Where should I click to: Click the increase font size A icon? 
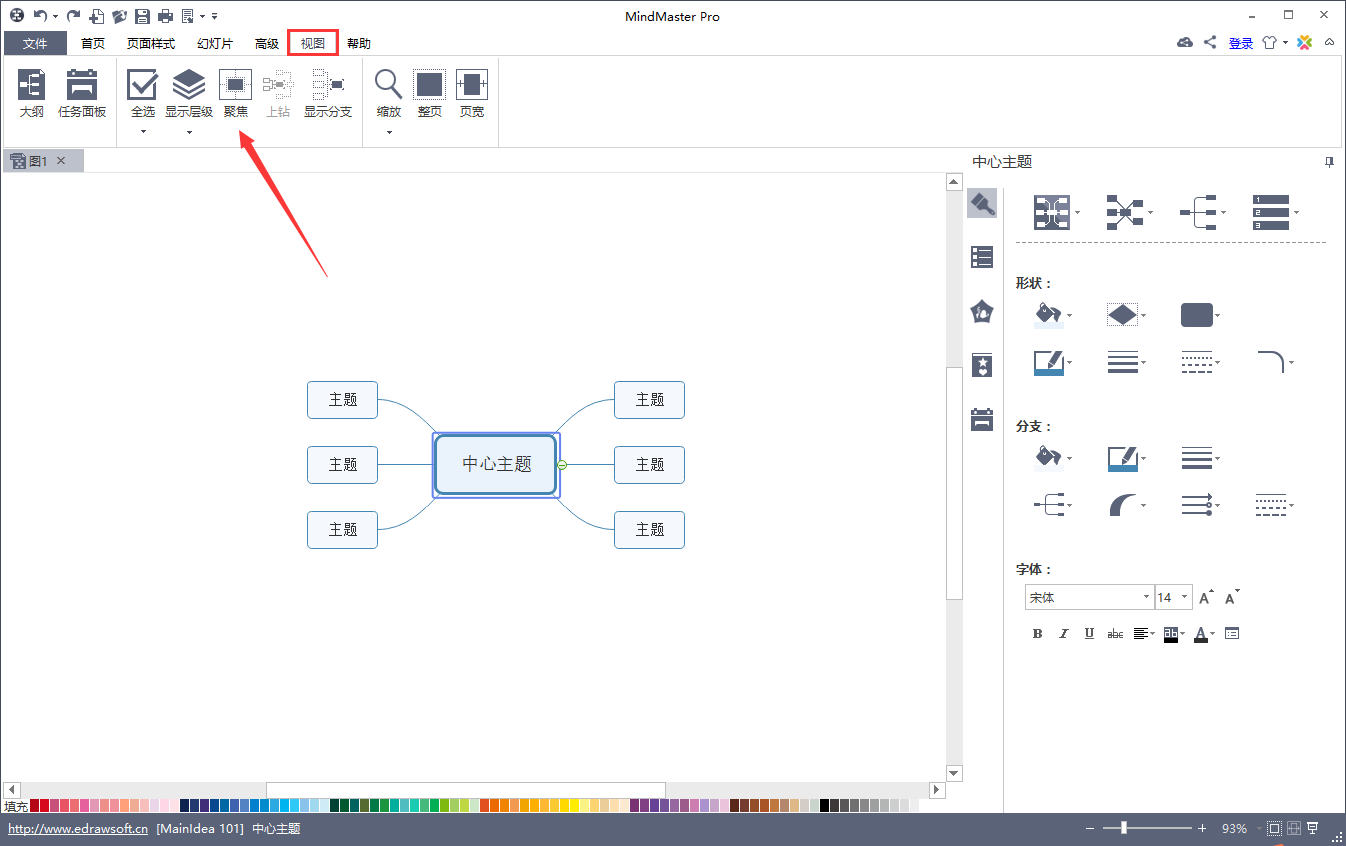point(1206,597)
